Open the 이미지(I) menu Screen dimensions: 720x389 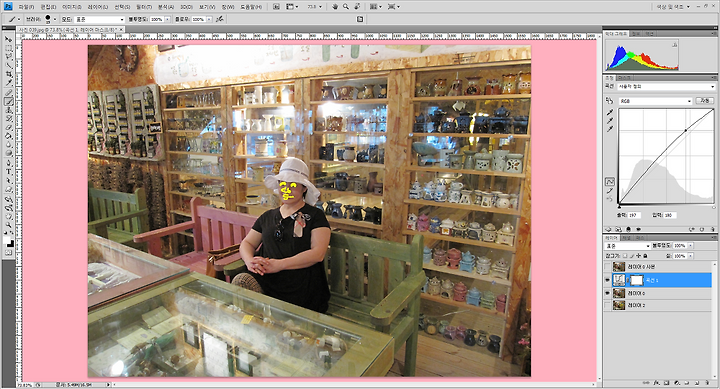pyautogui.click(x=72, y=7)
